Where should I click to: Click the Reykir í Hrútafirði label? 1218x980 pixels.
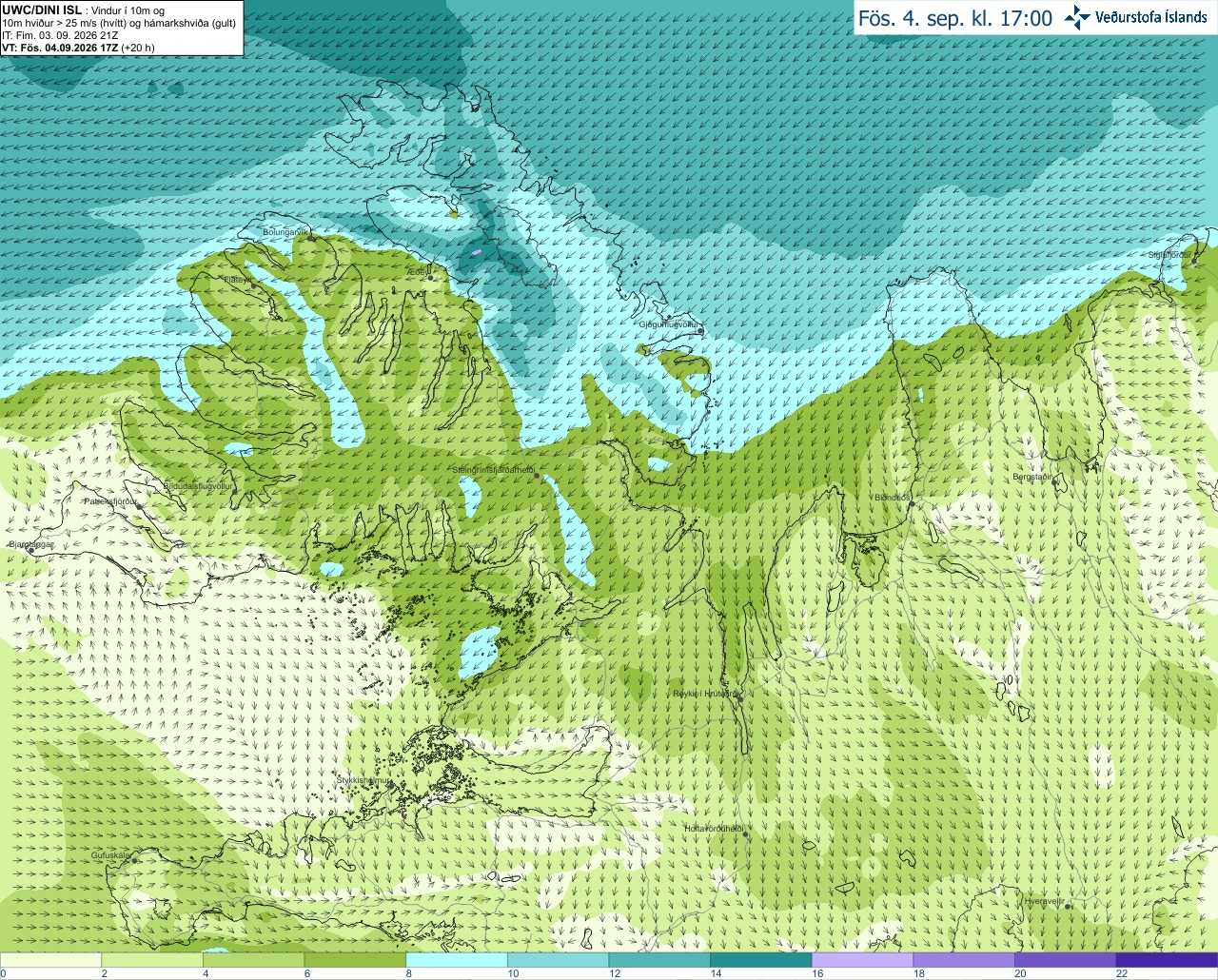pos(704,694)
